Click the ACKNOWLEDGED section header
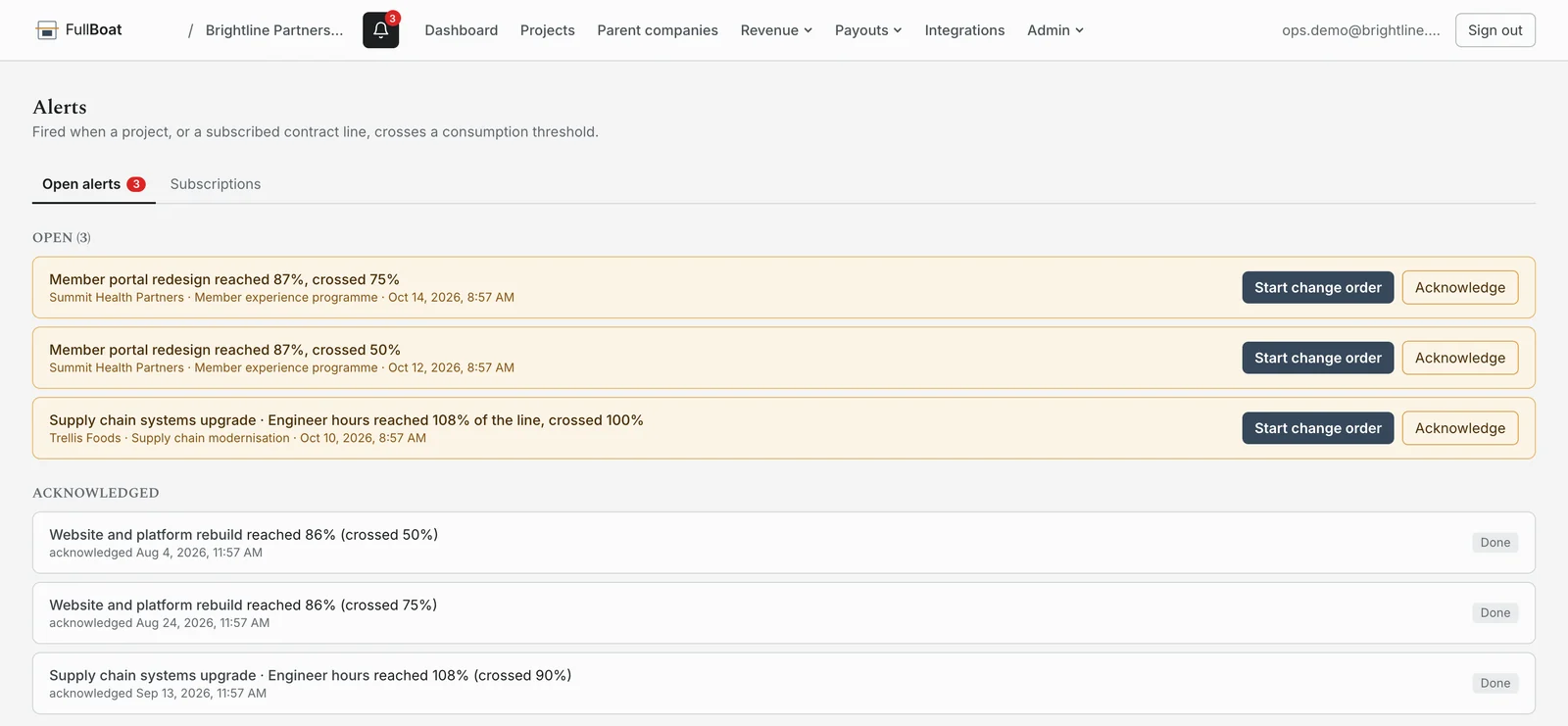The height and width of the screenshot is (726, 1568). tap(96, 494)
